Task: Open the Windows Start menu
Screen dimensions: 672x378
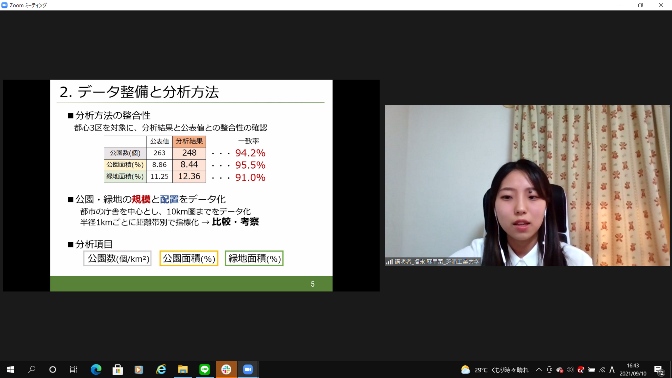Action: 10,369
